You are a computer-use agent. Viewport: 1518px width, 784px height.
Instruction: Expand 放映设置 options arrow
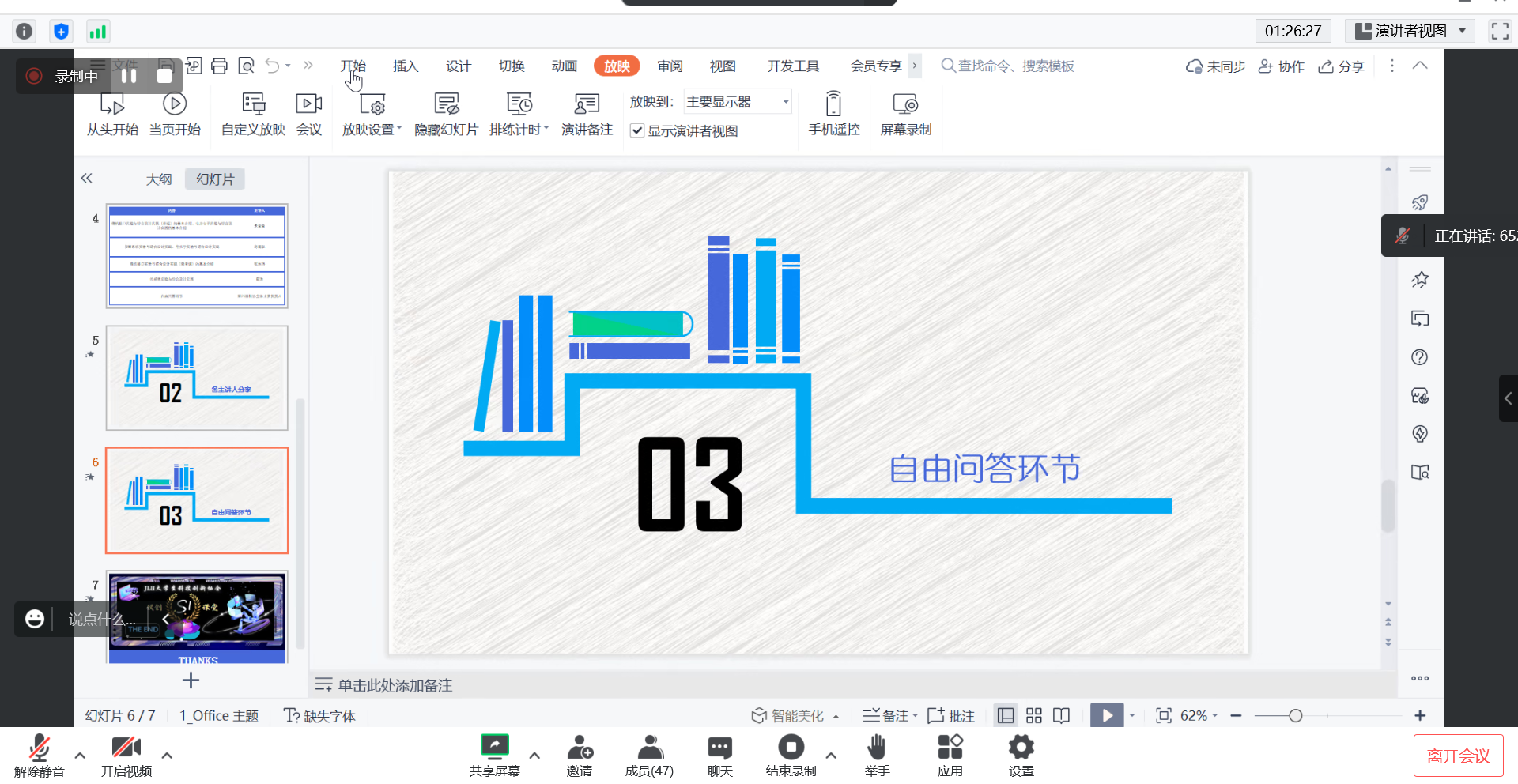(x=399, y=129)
